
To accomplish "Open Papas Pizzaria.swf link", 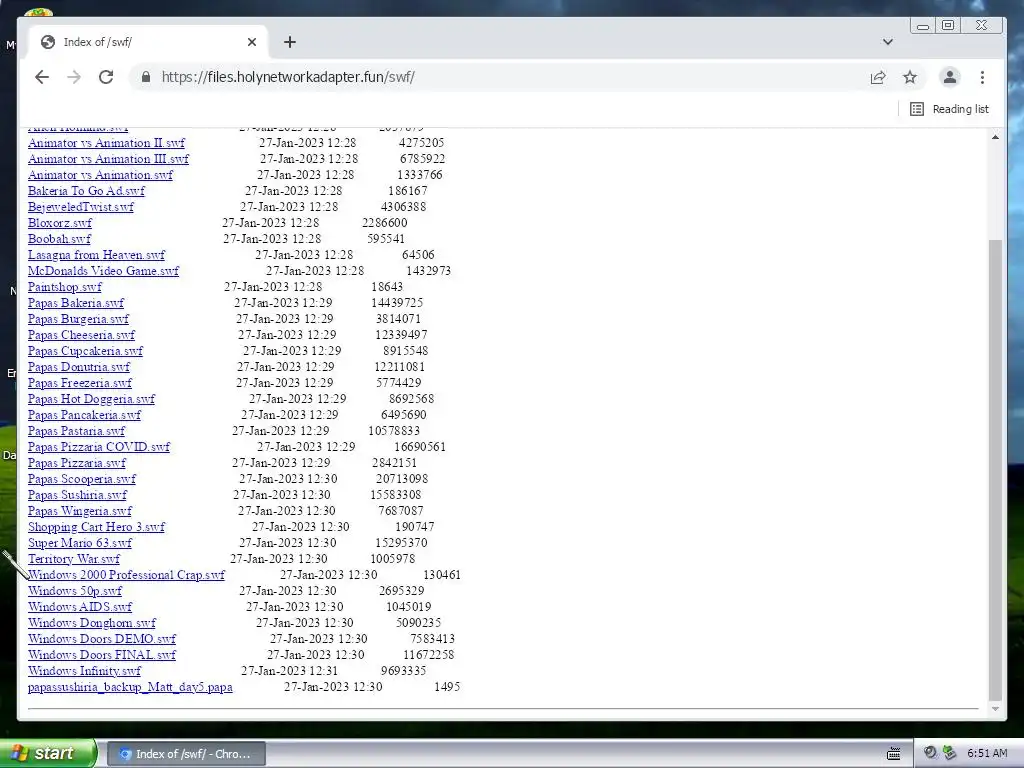I will (x=77, y=463).
